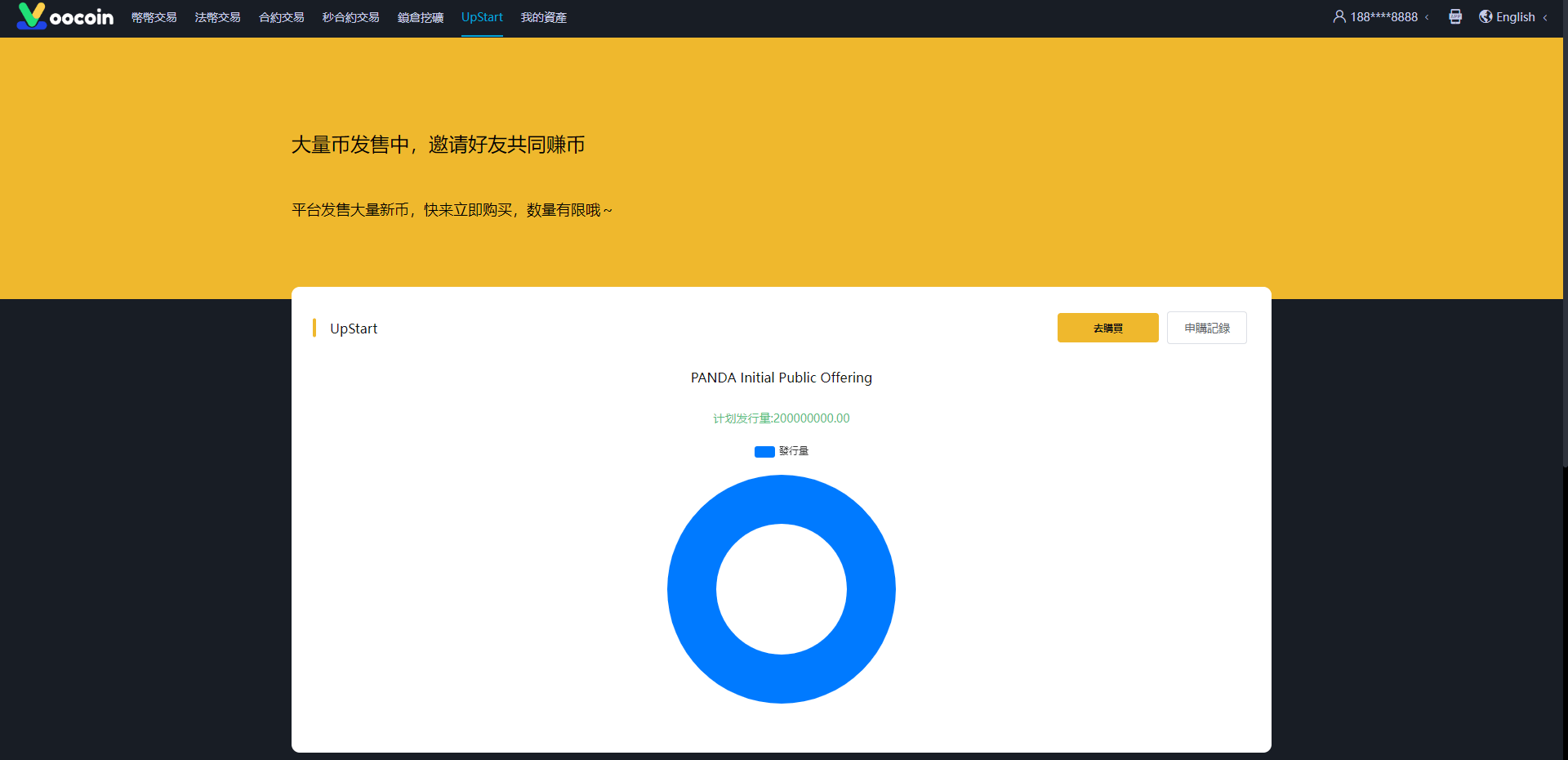Expand the English language chevron
The height and width of the screenshot is (760, 1568).
click(x=1545, y=17)
